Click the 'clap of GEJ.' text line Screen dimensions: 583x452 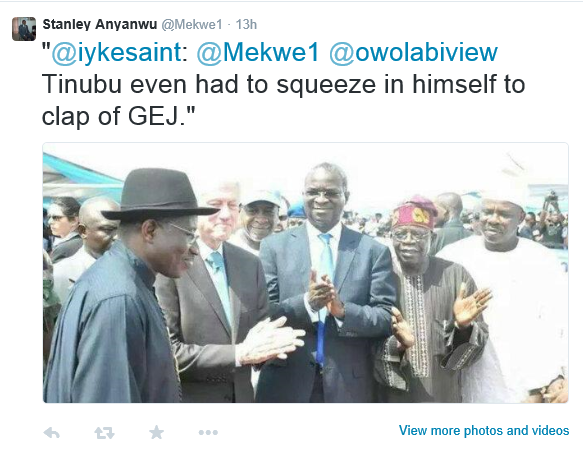tap(118, 116)
